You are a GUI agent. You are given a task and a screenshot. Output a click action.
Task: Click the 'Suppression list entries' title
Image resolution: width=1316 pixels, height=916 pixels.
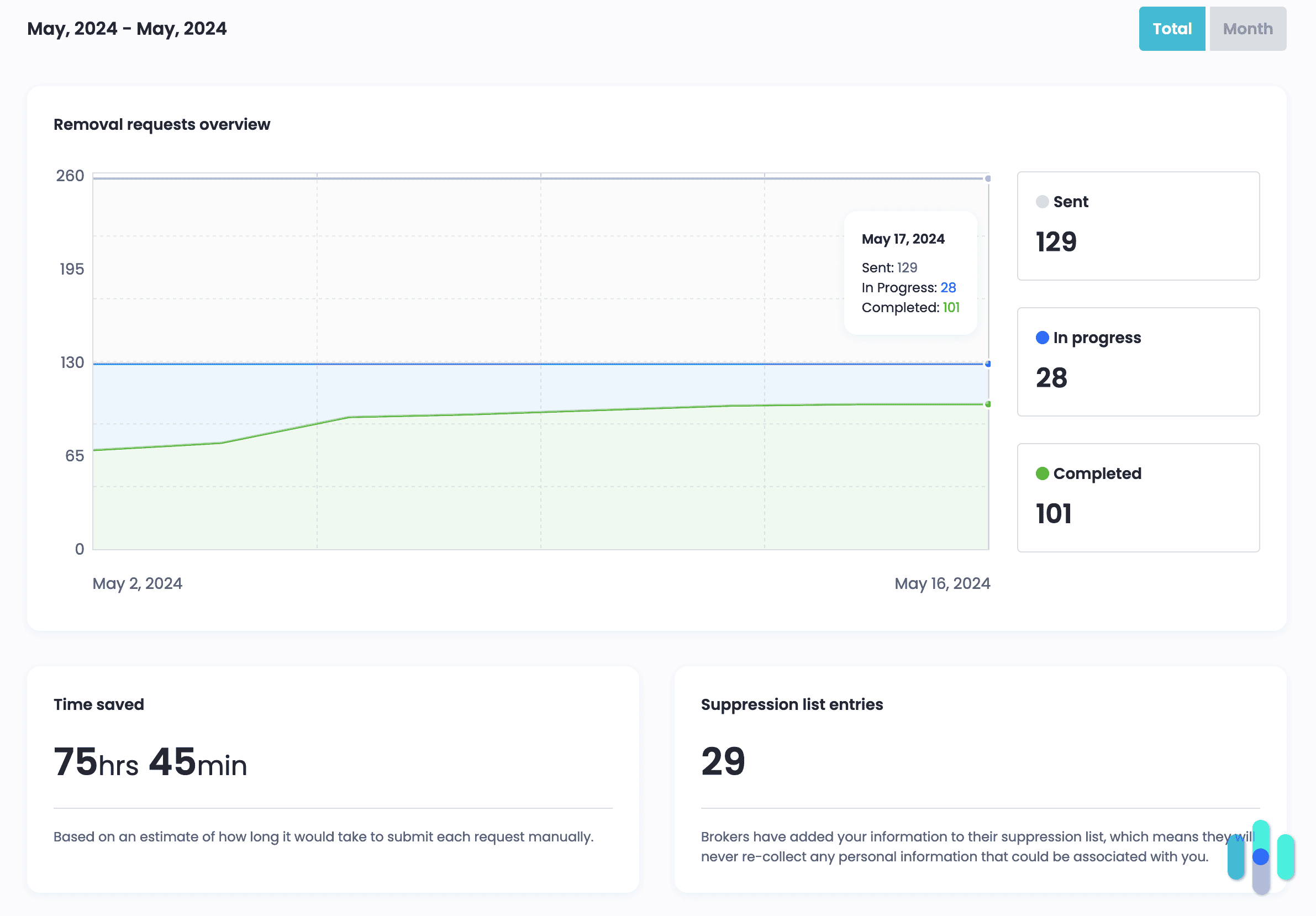pyautogui.click(x=792, y=704)
